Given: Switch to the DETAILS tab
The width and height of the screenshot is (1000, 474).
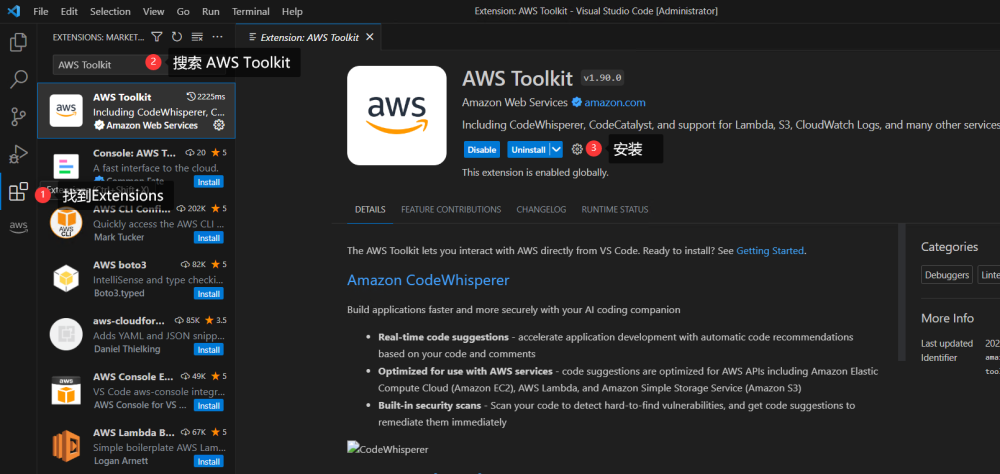Looking at the screenshot, I should pyautogui.click(x=371, y=209).
